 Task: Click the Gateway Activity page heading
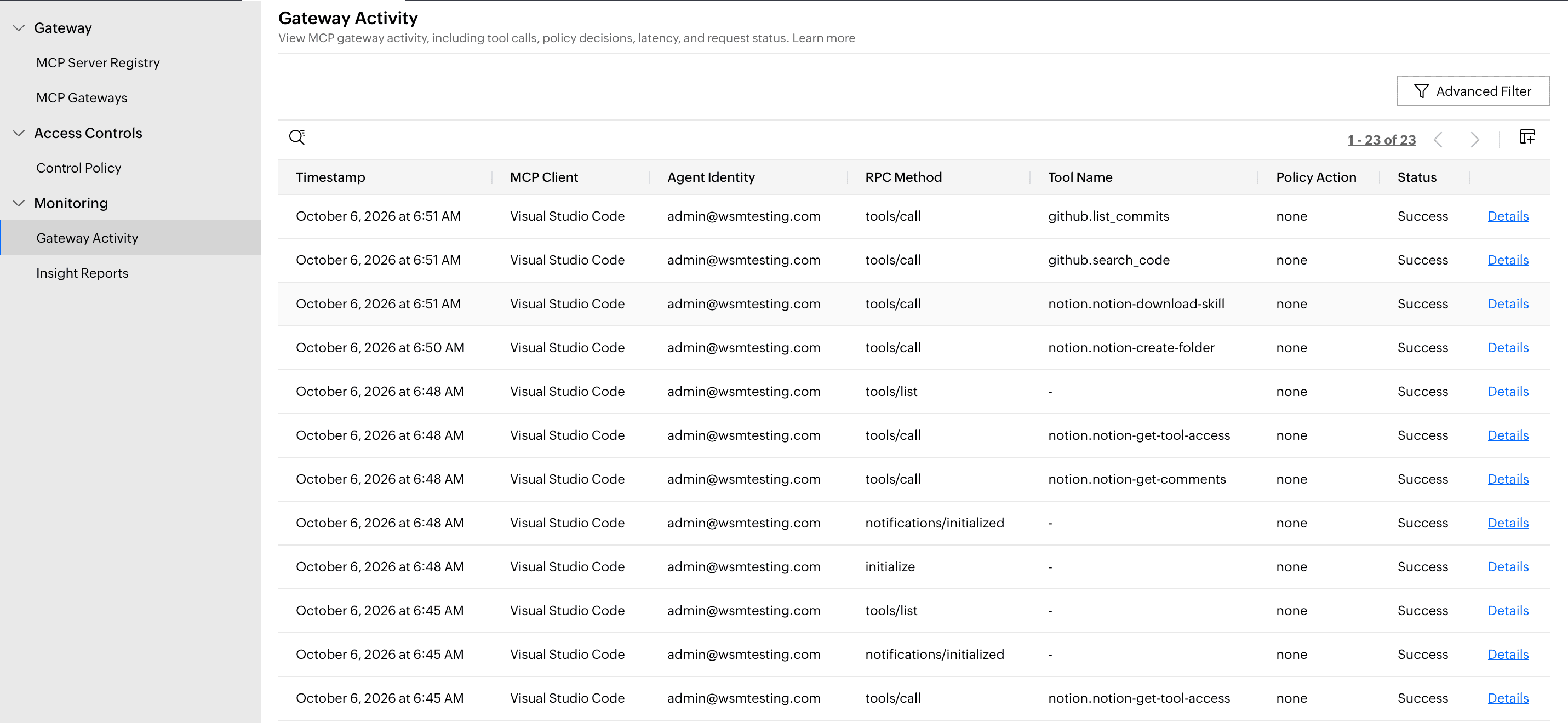point(347,18)
